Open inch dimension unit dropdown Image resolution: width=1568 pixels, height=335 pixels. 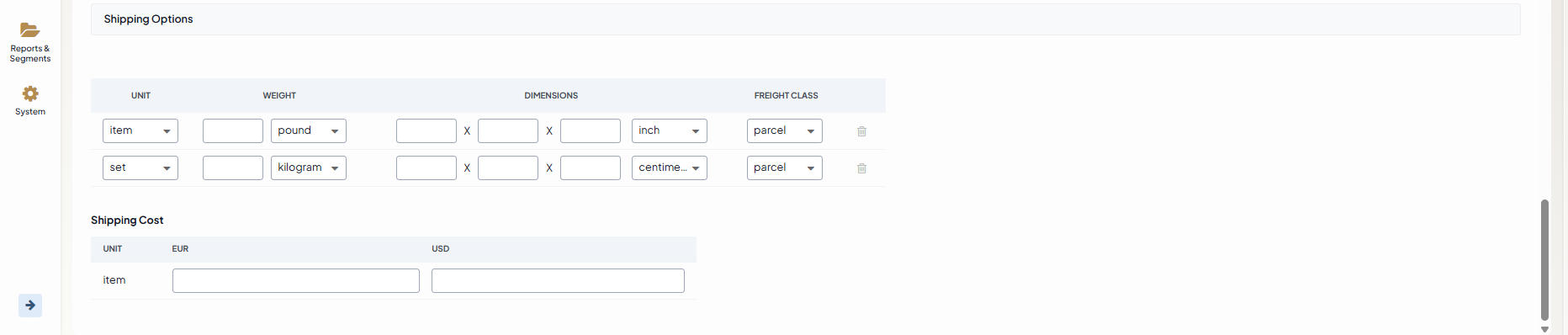point(670,130)
